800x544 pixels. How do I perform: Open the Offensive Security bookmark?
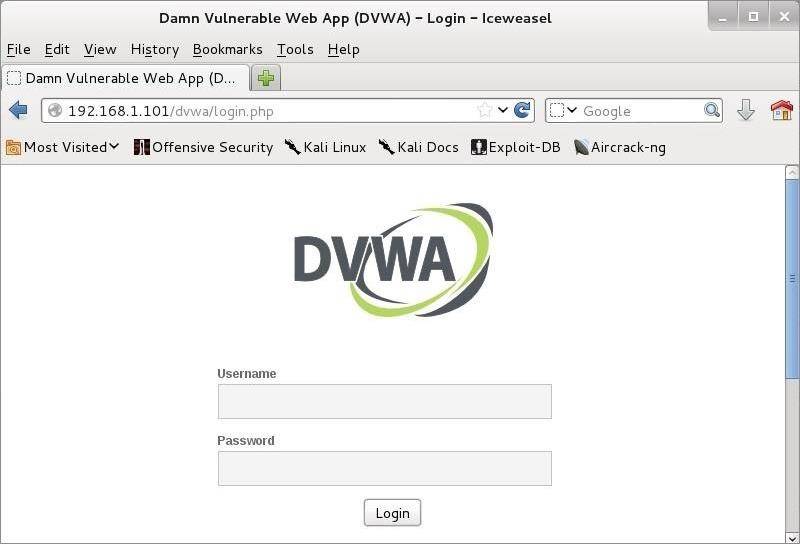203,147
